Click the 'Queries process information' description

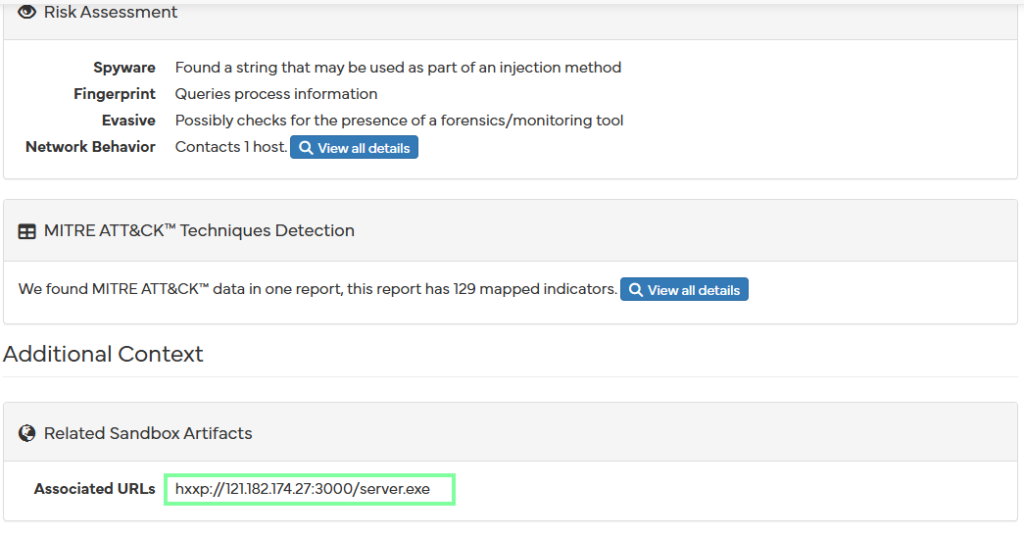tap(276, 94)
